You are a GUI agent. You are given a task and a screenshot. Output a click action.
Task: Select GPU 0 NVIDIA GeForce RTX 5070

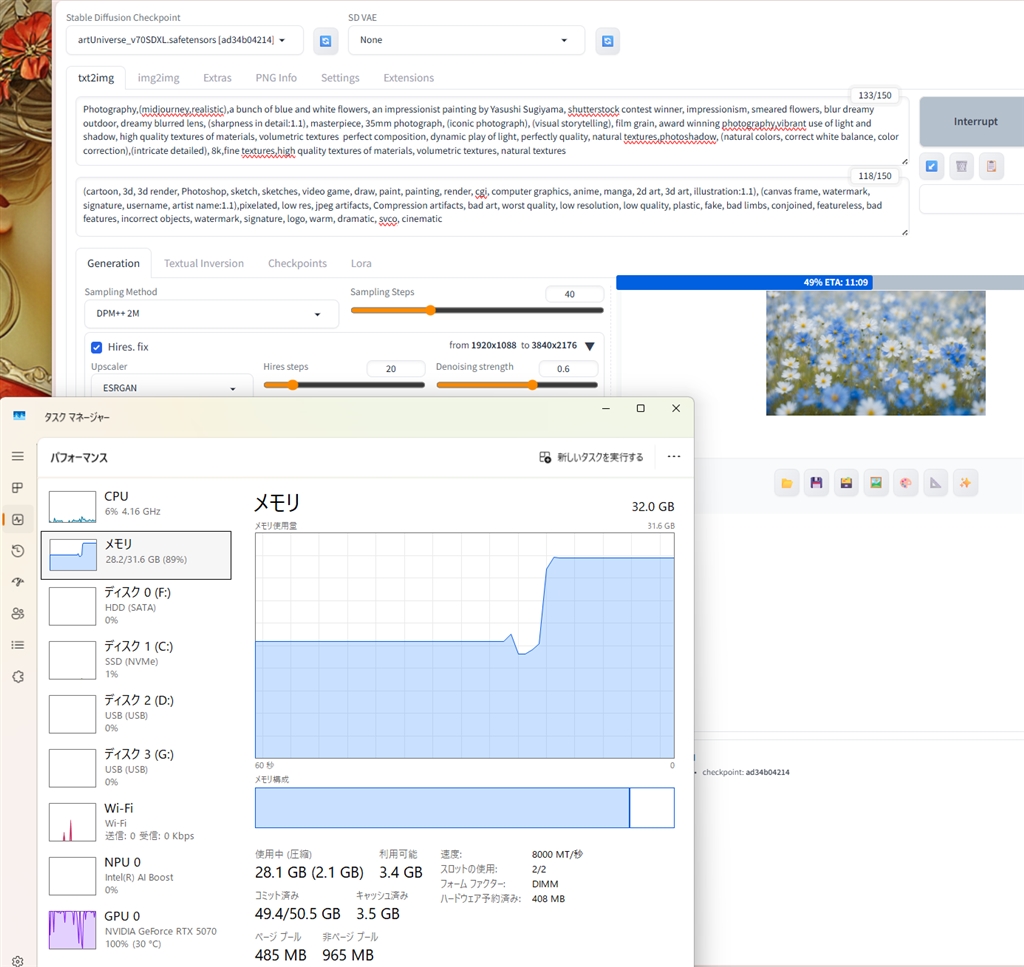[136, 930]
